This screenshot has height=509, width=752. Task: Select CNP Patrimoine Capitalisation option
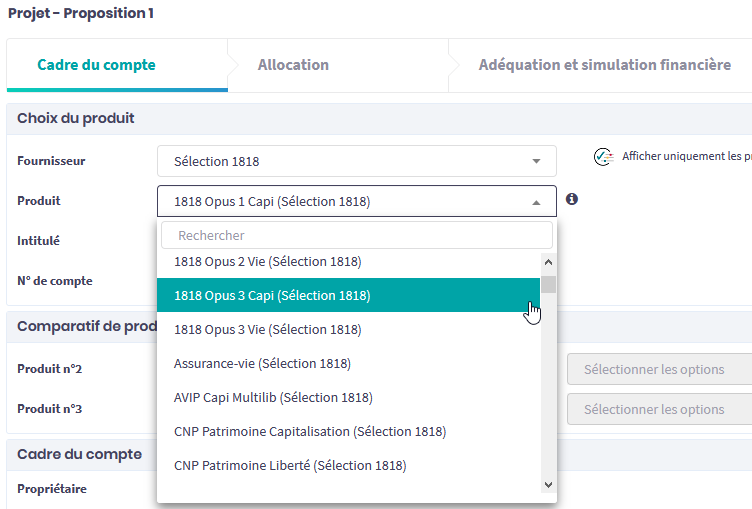click(310, 431)
